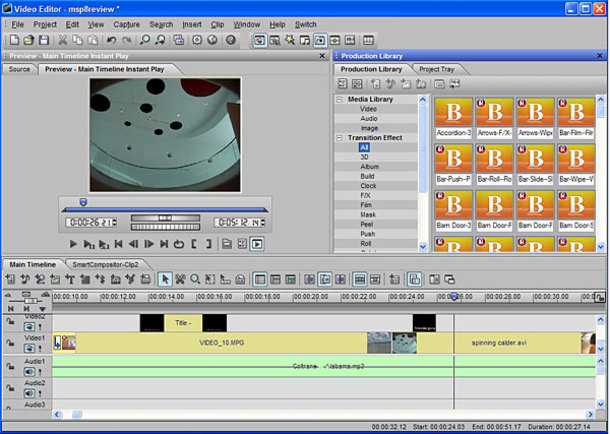Click the preview shuttle slider
The width and height of the screenshot is (610, 434).
click(165, 218)
